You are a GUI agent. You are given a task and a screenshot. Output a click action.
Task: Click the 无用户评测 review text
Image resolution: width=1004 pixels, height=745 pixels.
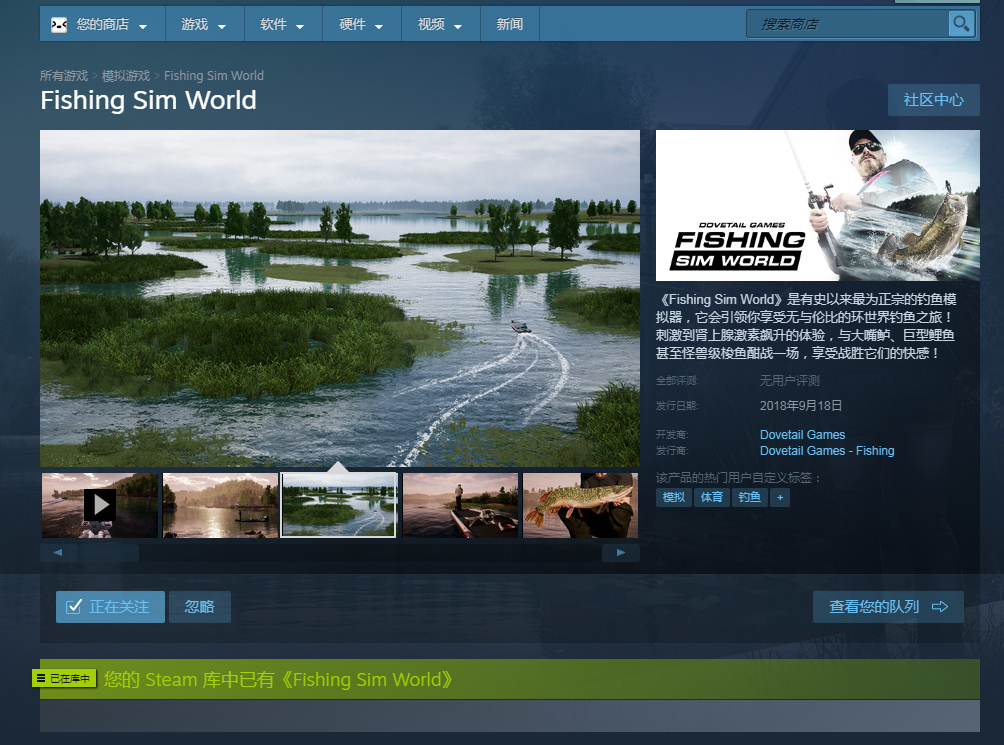pos(789,381)
